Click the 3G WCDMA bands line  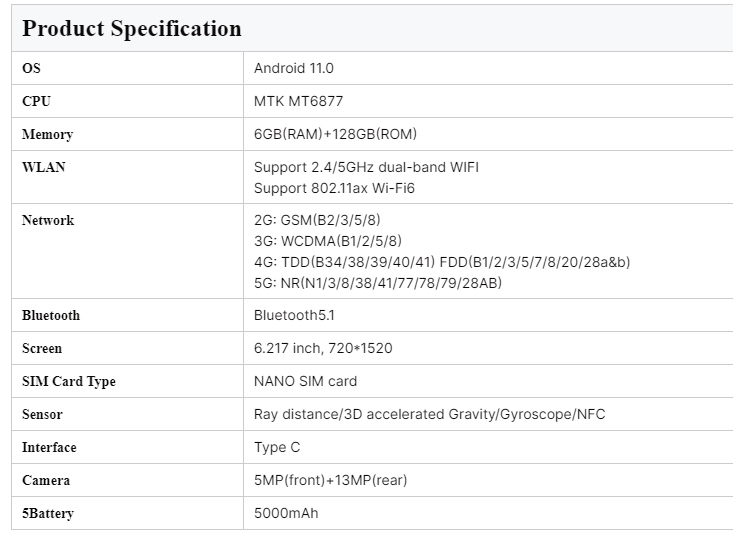pos(328,241)
